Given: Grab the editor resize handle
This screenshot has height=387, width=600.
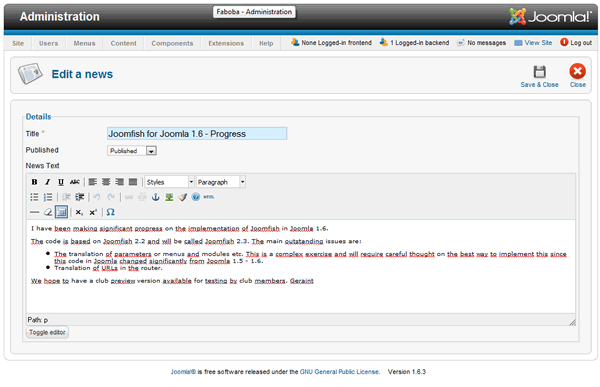Looking at the screenshot, I should [x=572, y=322].
